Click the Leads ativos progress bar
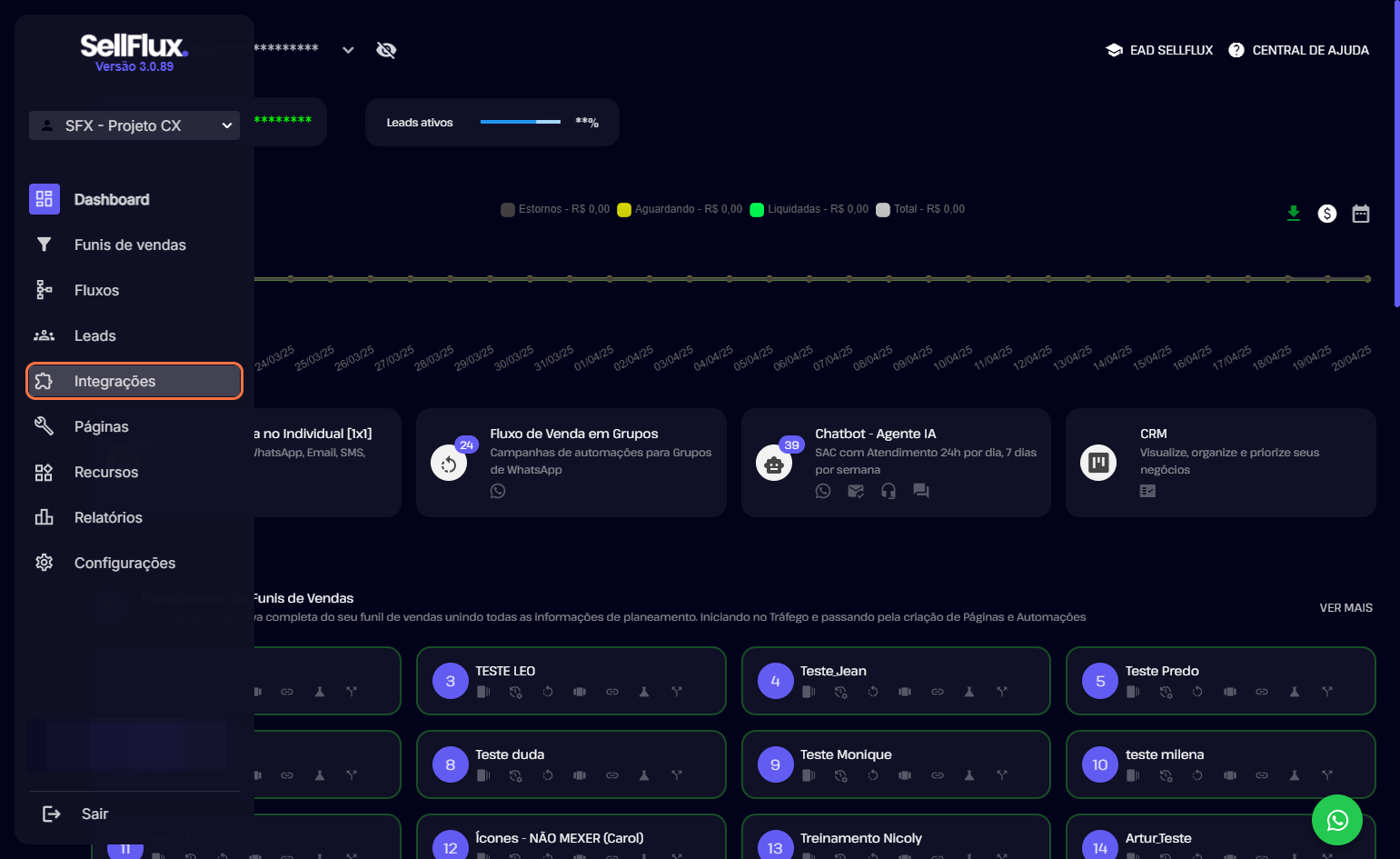 pyautogui.click(x=521, y=122)
